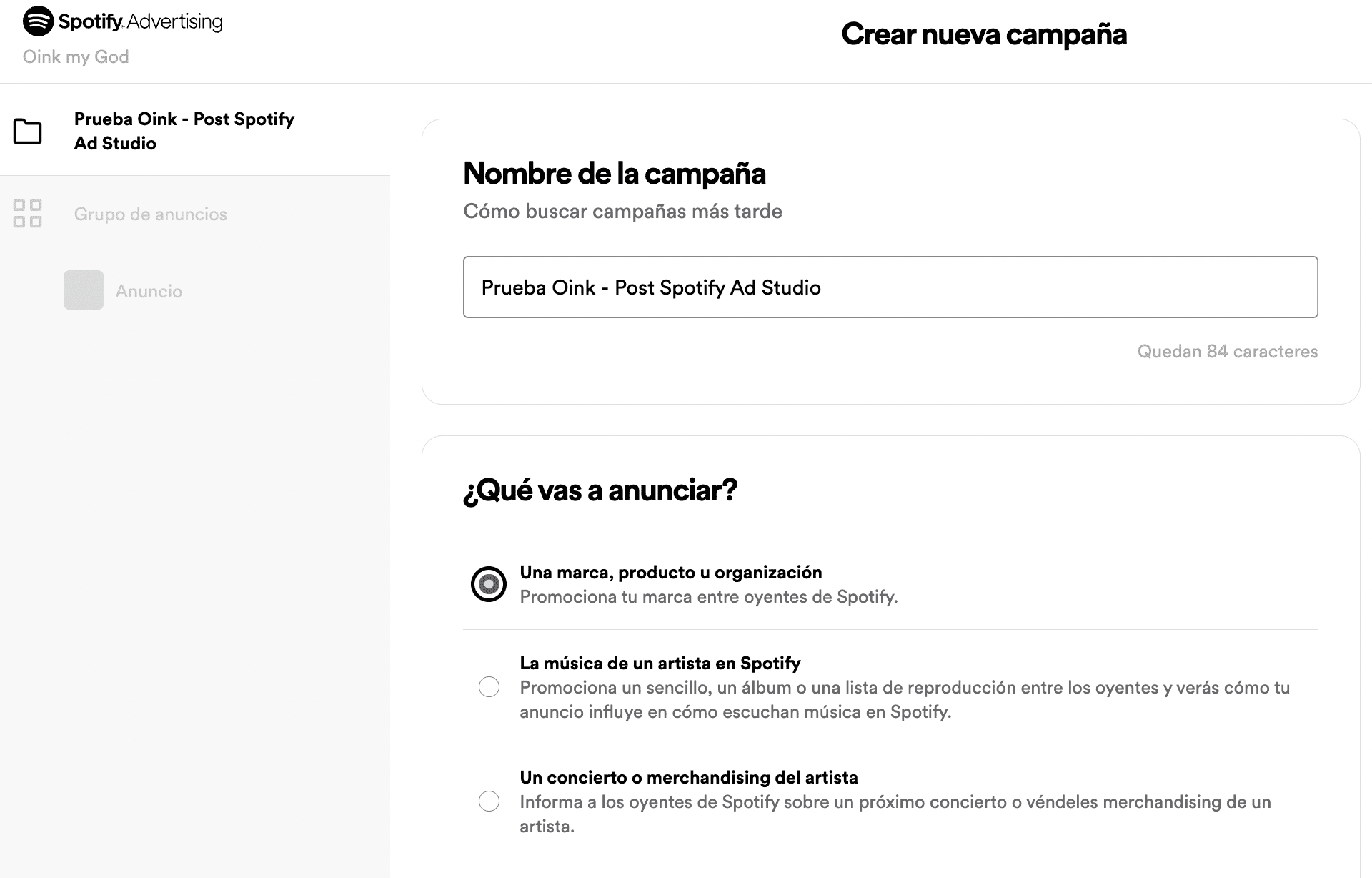Select 'Un concierto o merchandising del artista'
This screenshot has width=1372, height=878.
[489, 801]
